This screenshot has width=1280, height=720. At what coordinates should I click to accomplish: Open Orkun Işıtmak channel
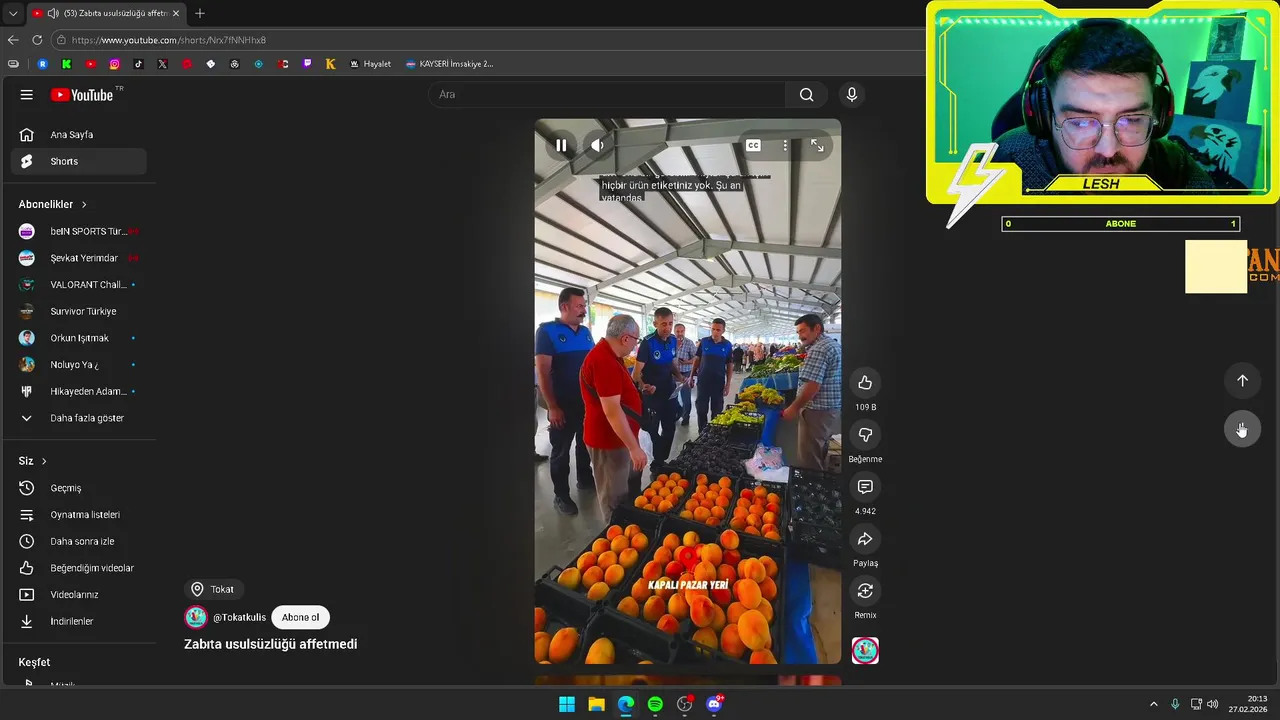[80, 338]
